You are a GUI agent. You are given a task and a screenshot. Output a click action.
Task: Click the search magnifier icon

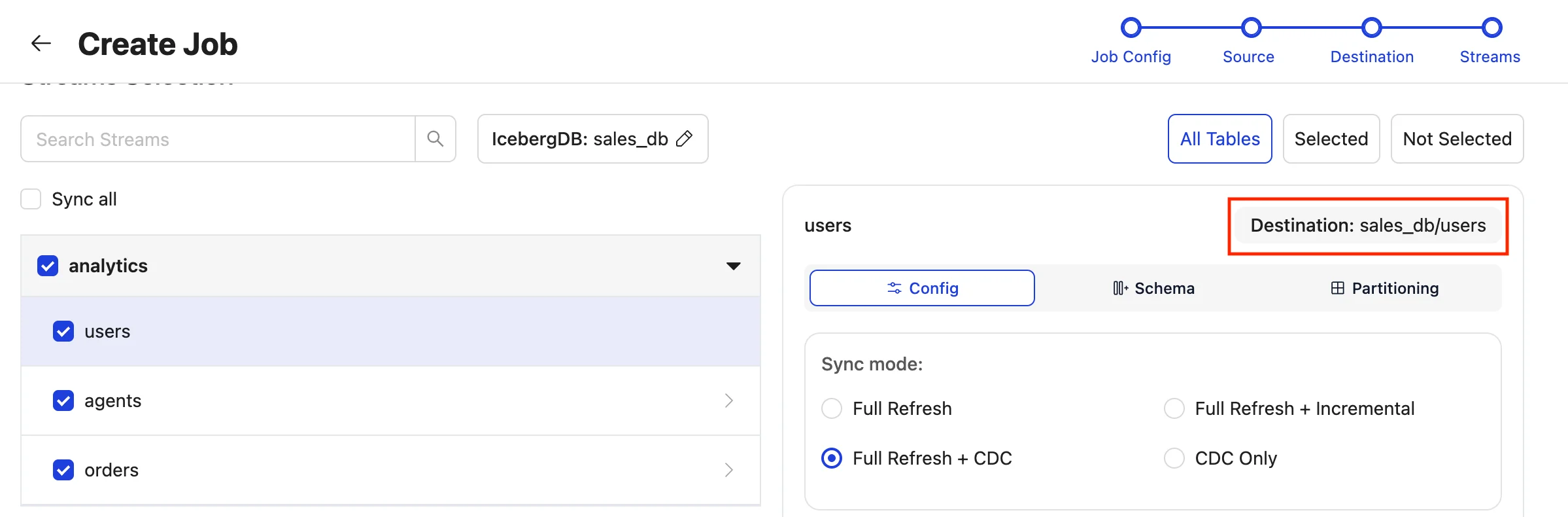coord(435,139)
